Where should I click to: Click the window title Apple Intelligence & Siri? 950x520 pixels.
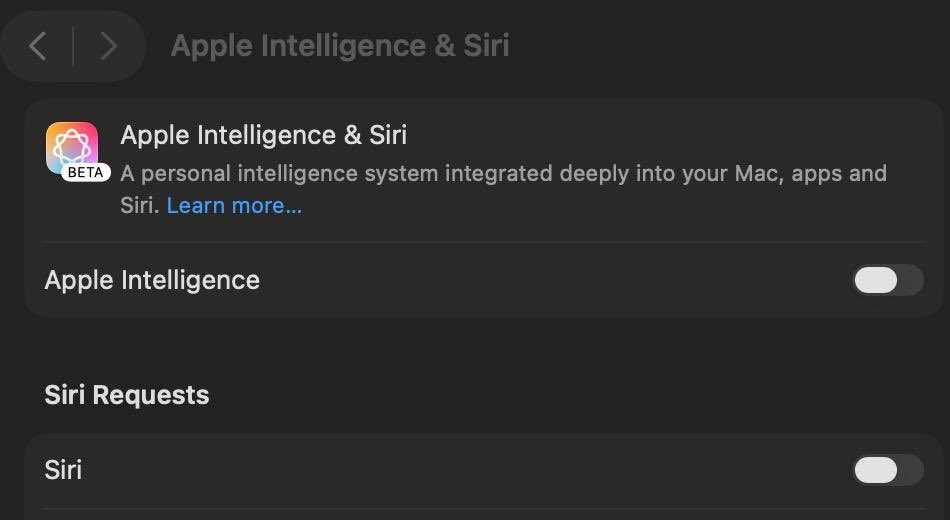(x=340, y=46)
